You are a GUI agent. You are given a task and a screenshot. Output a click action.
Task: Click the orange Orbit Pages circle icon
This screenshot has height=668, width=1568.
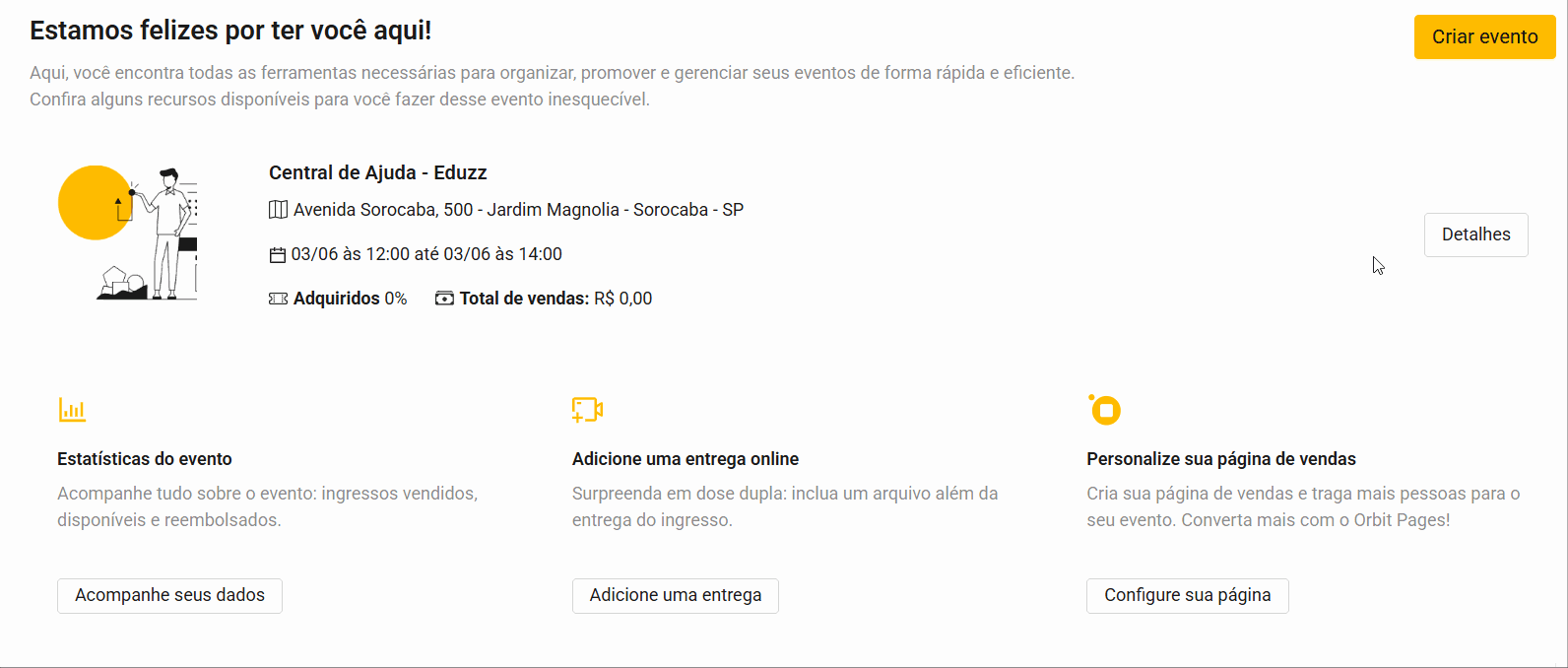tap(1105, 410)
